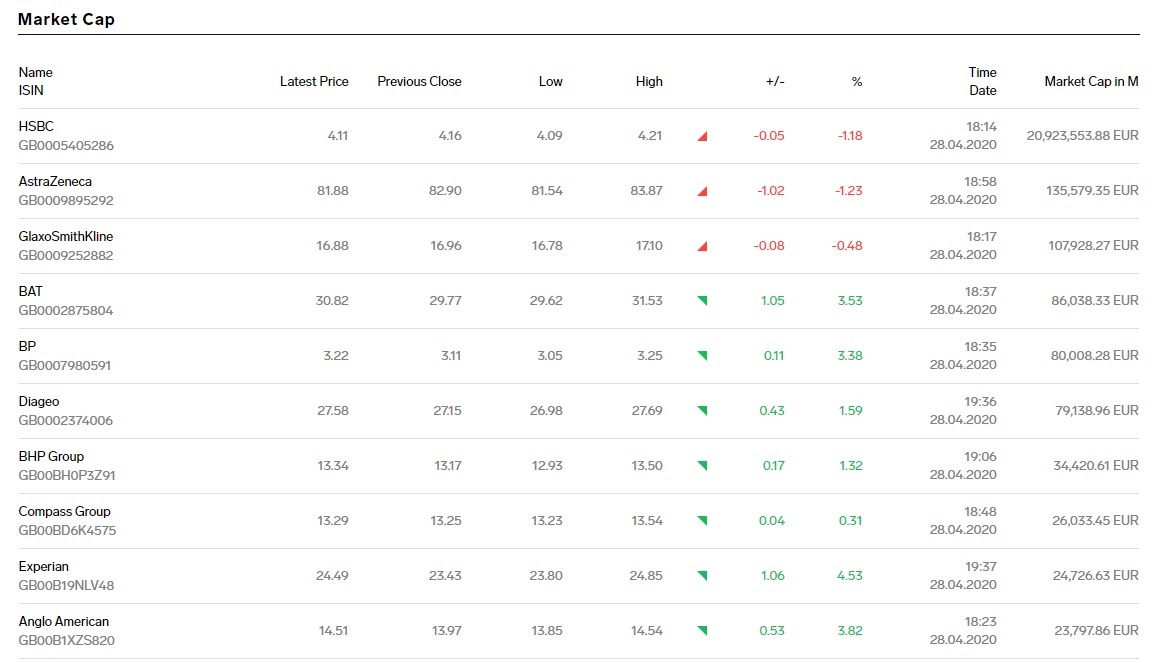Open the AstraZeneca stock link

[55, 181]
